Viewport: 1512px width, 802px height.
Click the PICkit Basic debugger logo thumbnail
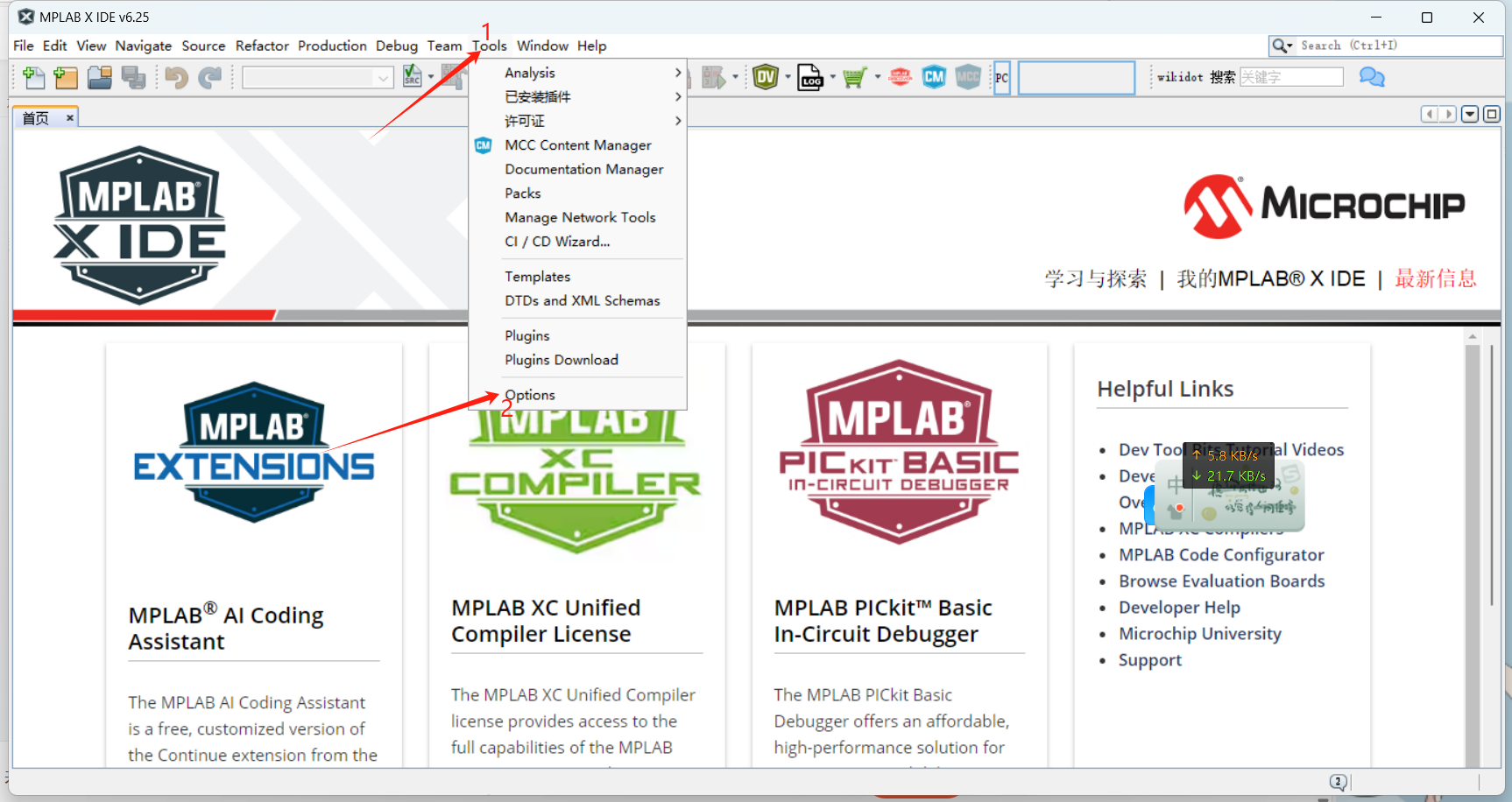pos(899,452)
